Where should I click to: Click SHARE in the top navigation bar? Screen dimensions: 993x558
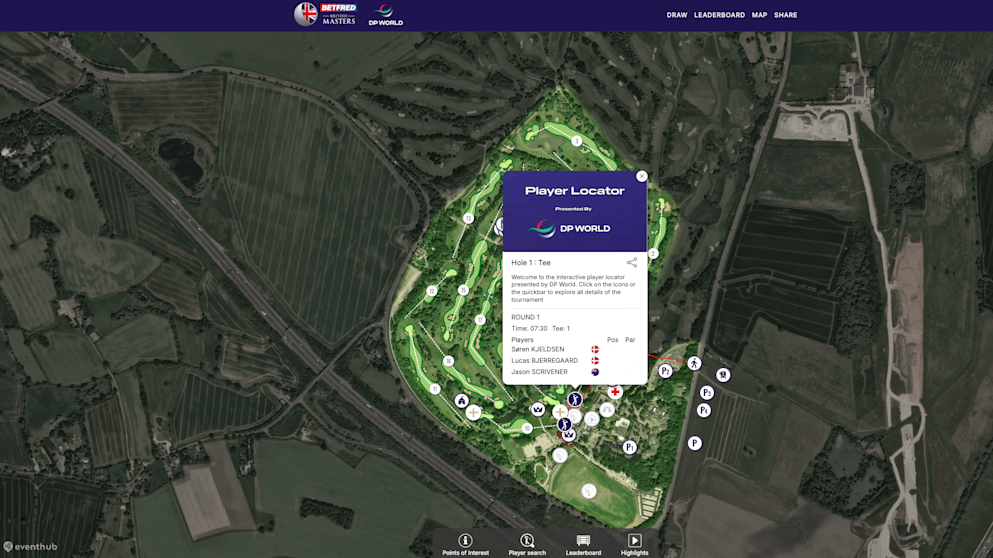tap(785, 15)
